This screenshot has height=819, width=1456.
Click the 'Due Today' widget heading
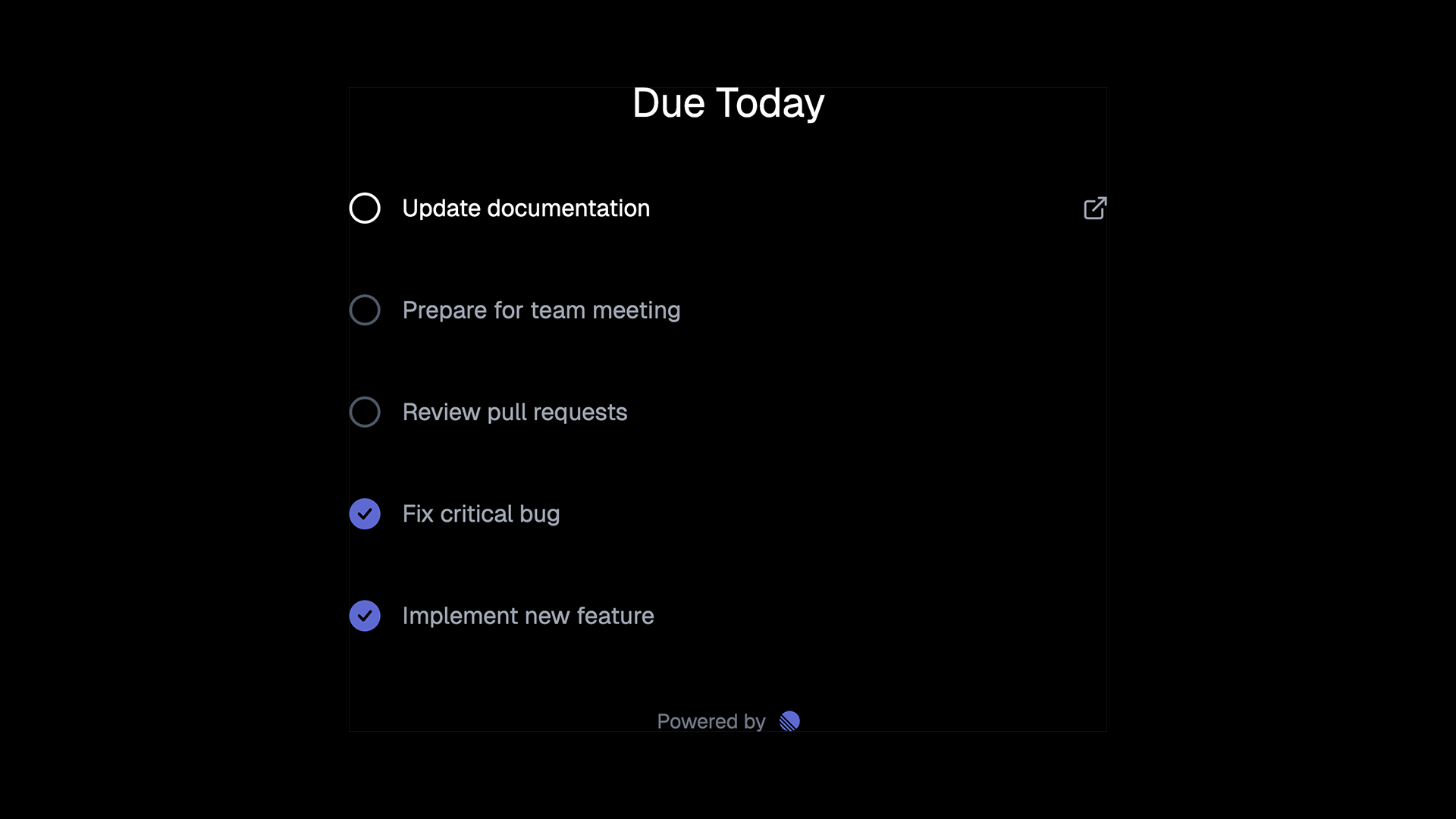click(728, 103)
